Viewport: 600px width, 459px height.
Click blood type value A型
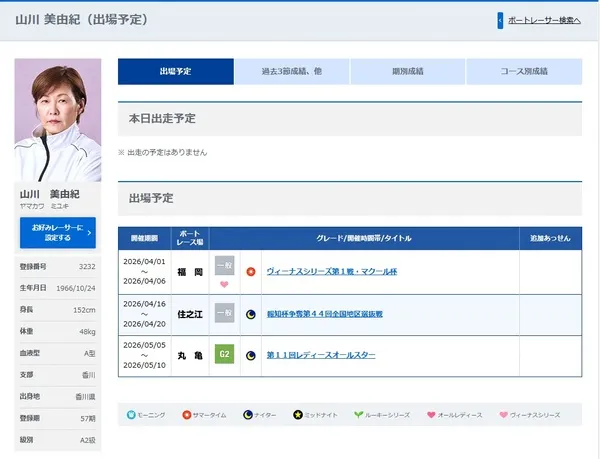(x=90, y=353)
